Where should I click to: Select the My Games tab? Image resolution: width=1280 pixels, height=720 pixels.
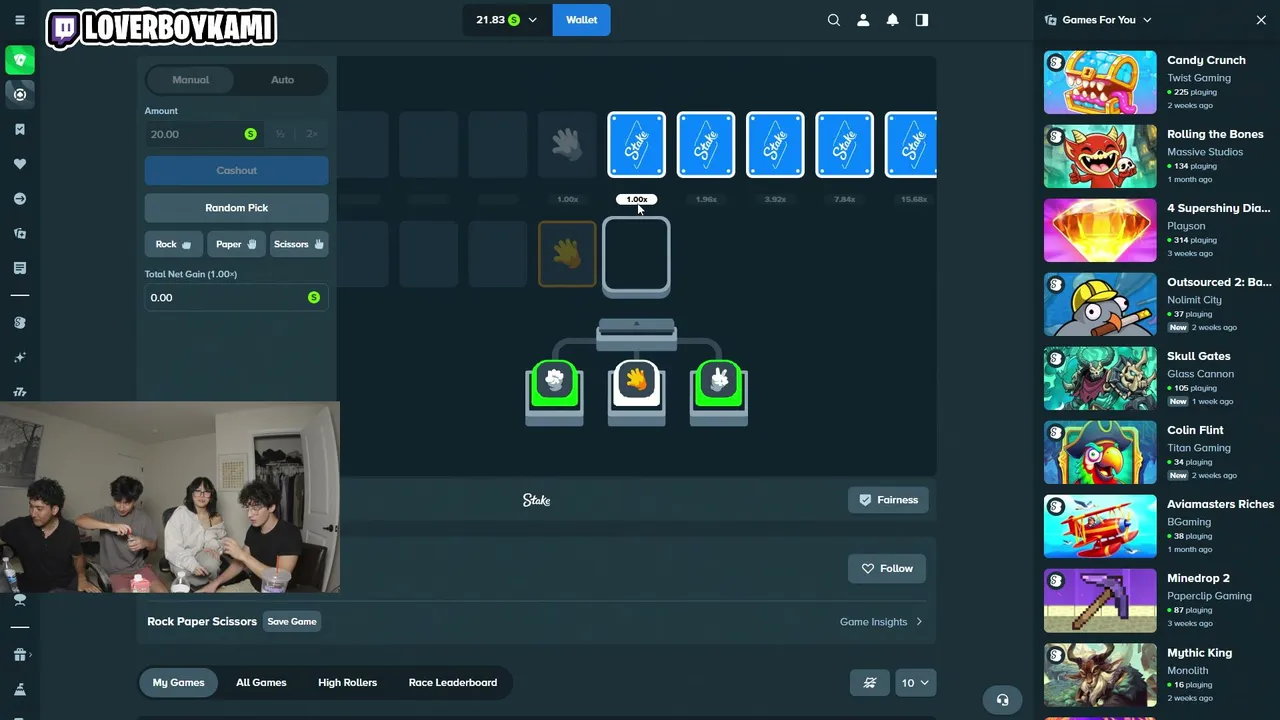click(178, 683)
